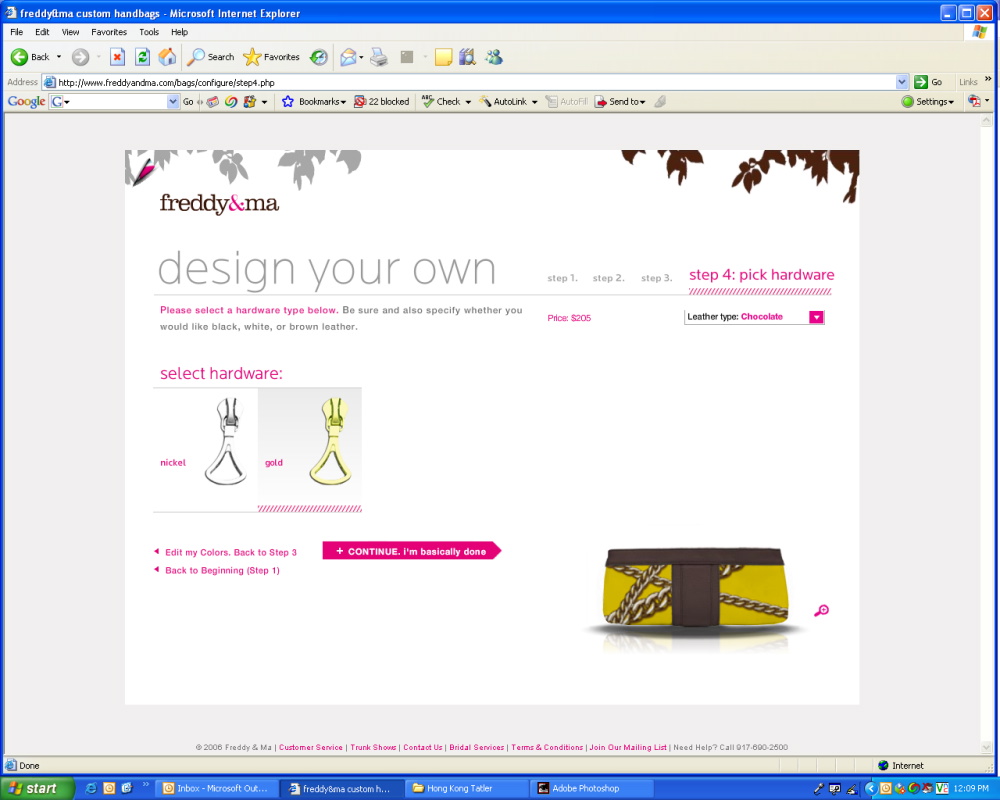Open the Send to dropdown

620,101
